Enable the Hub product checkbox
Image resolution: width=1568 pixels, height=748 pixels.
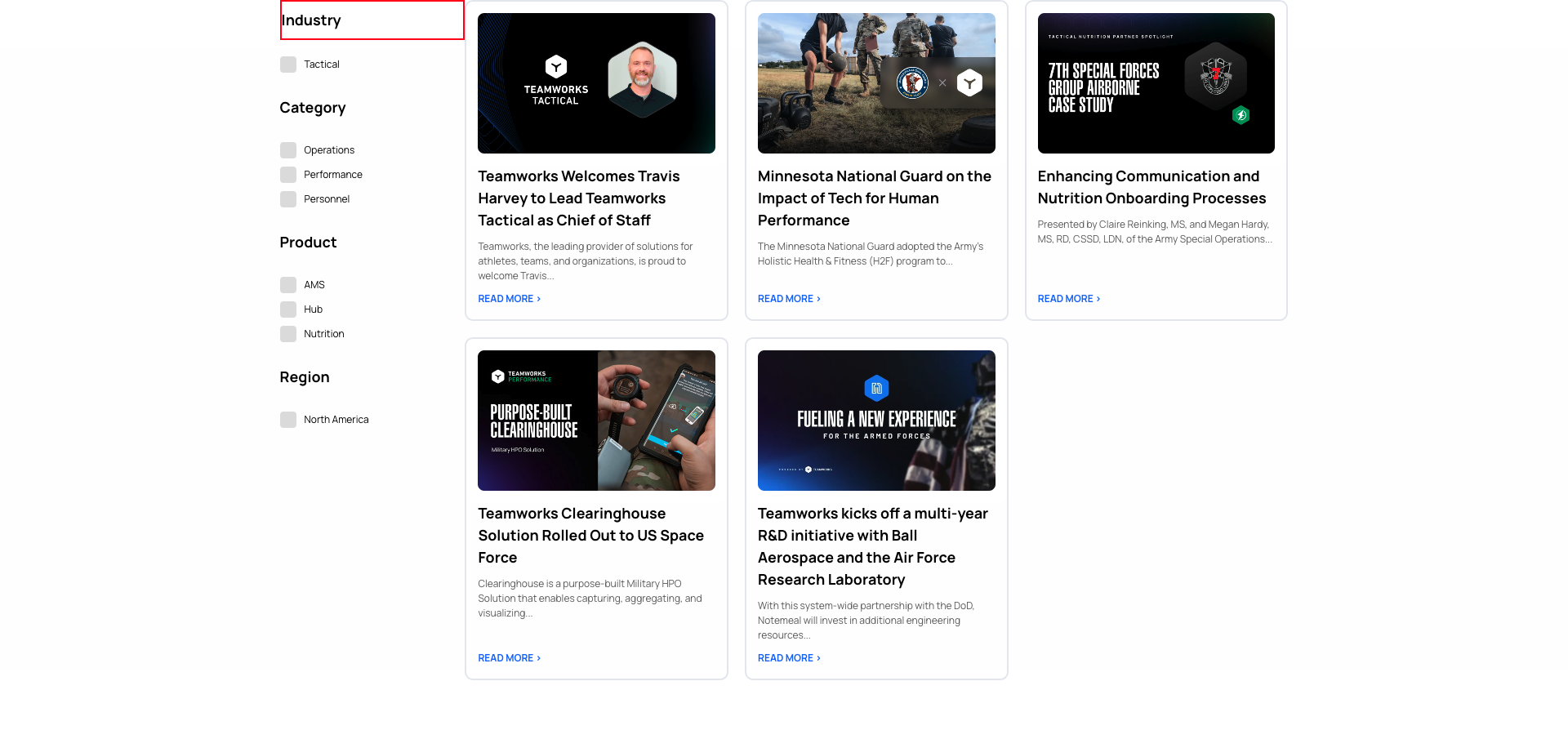pyautogui.click(x=288, y=309)
